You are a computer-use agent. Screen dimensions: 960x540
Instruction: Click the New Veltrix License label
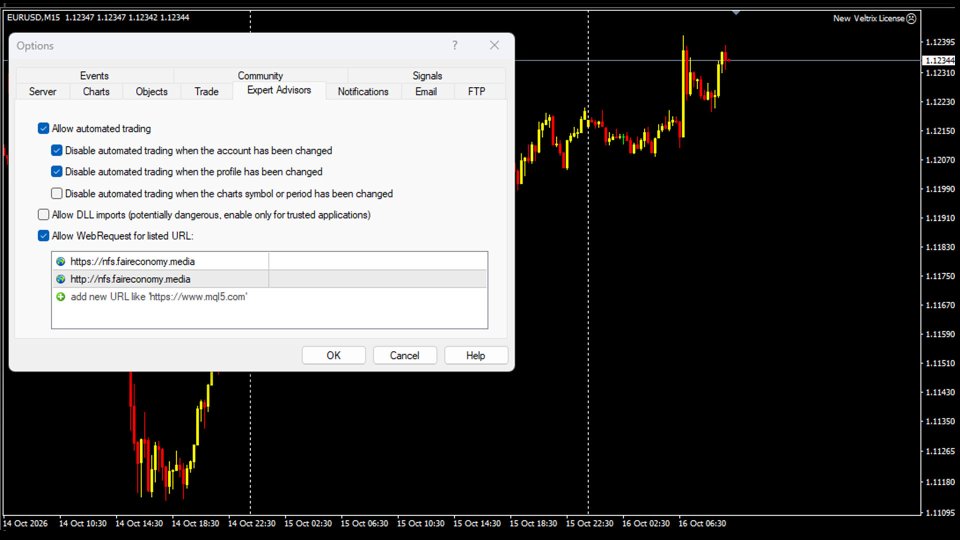868,18
